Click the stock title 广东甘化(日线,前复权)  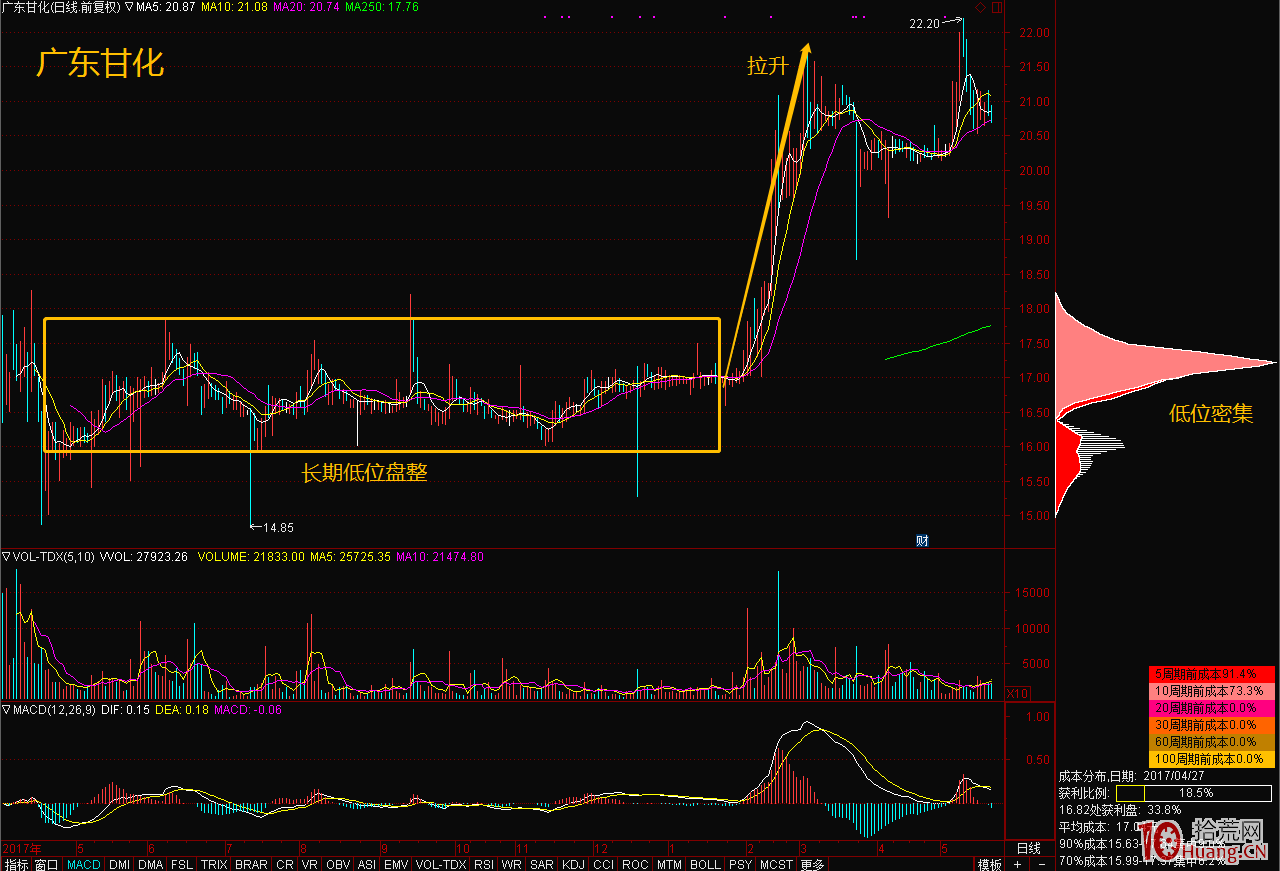(60, 7)
